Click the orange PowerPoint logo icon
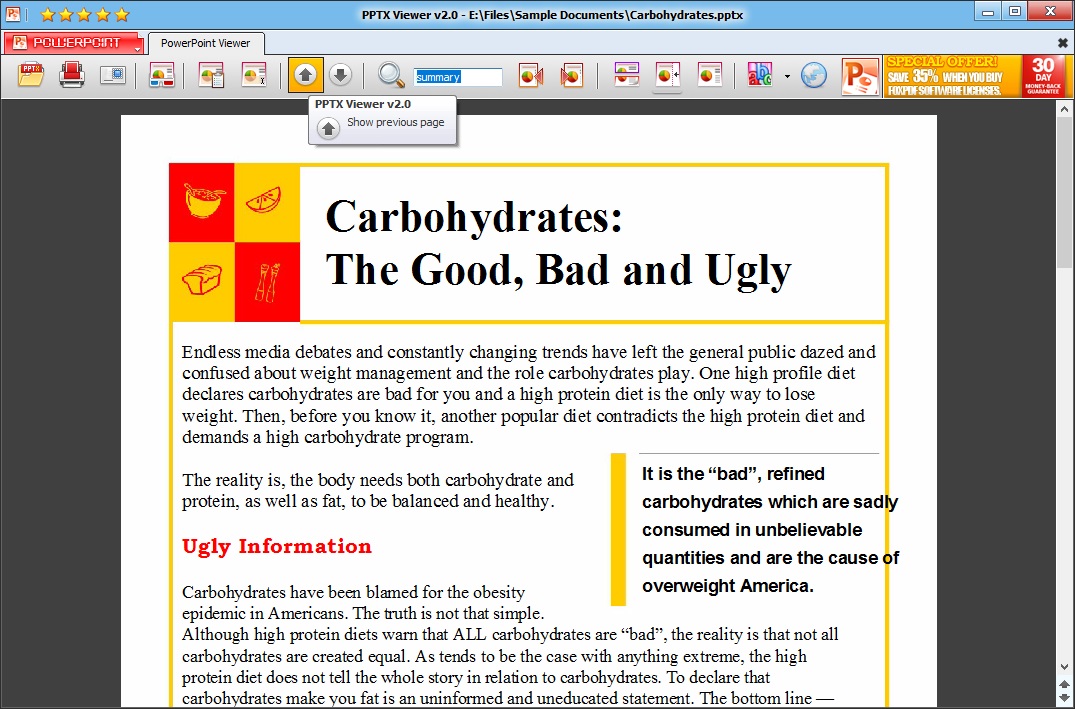The height and width of the screenshot is (709, 1075). 860,76
